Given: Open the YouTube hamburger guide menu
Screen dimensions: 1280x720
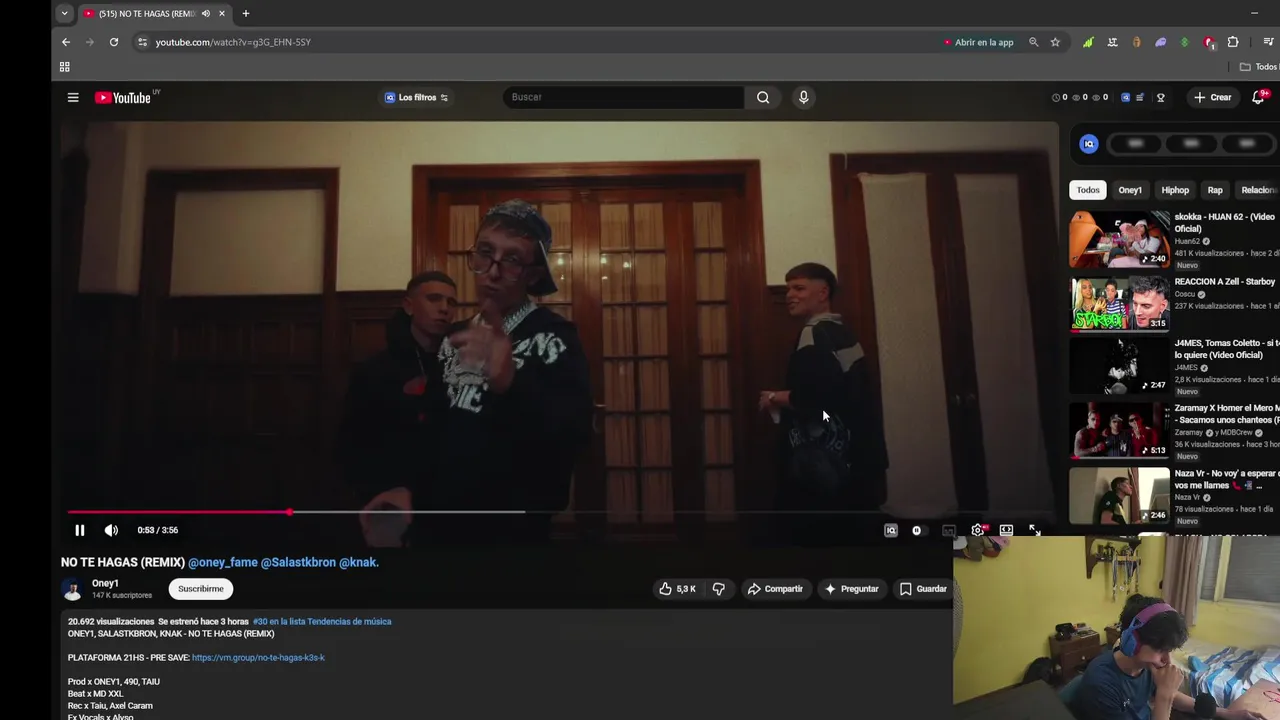Looking at the screenshot, I should point(73,97).
